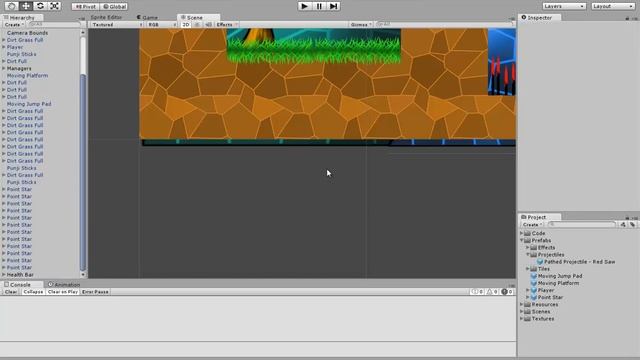This screenshot has width=640, height=360.
Task: Open the Effects dropdown in Scene view
Action: coord(227,24)
